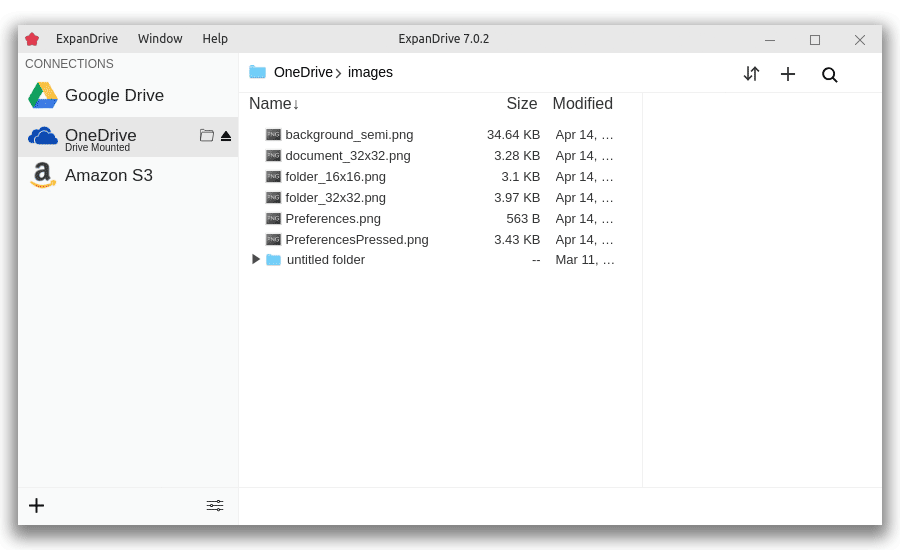Click the transfers up-down arrows icon
The height and width of the screenshot is (550, 900).
coord(751,74)
